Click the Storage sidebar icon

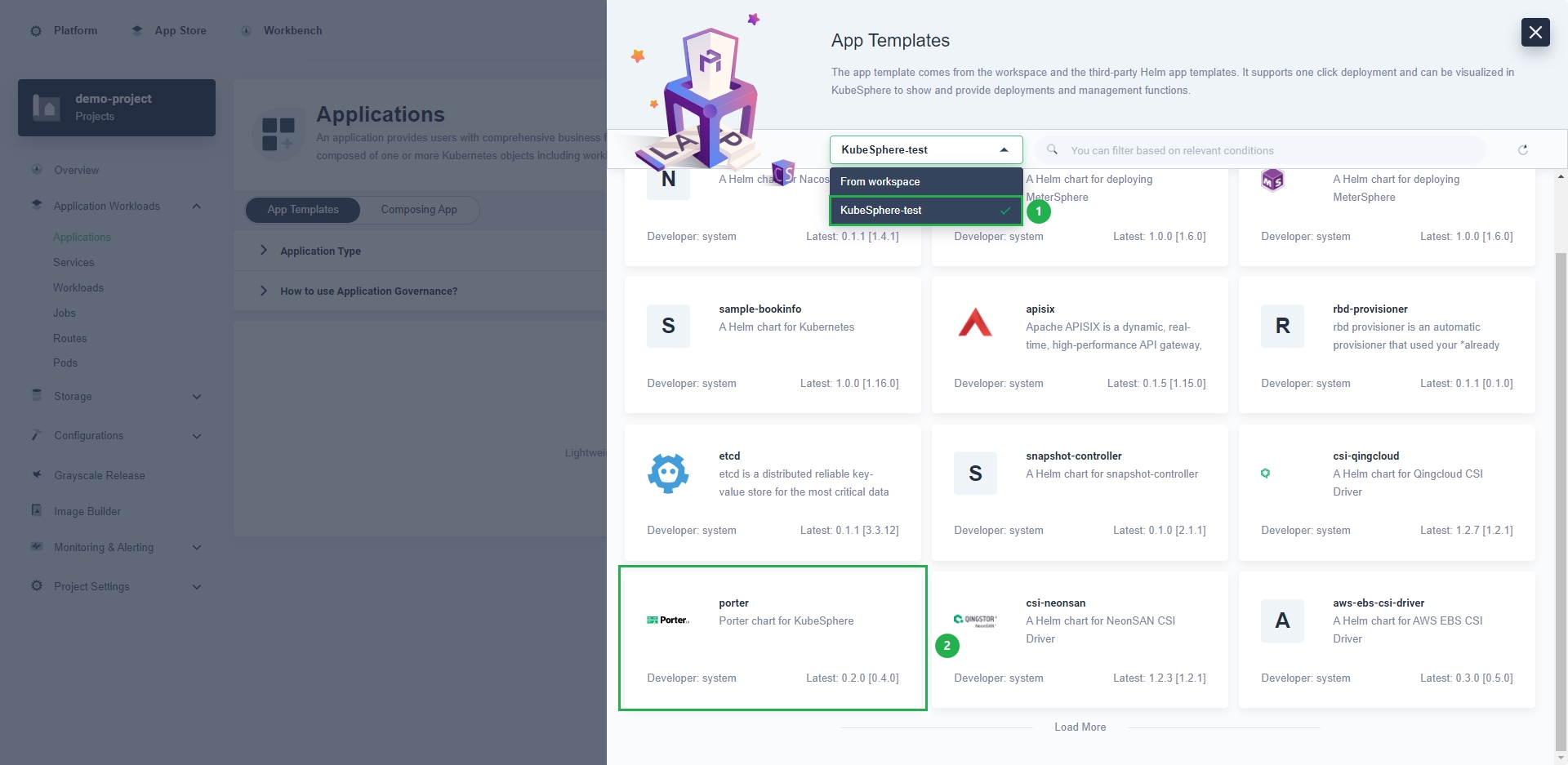37,395
